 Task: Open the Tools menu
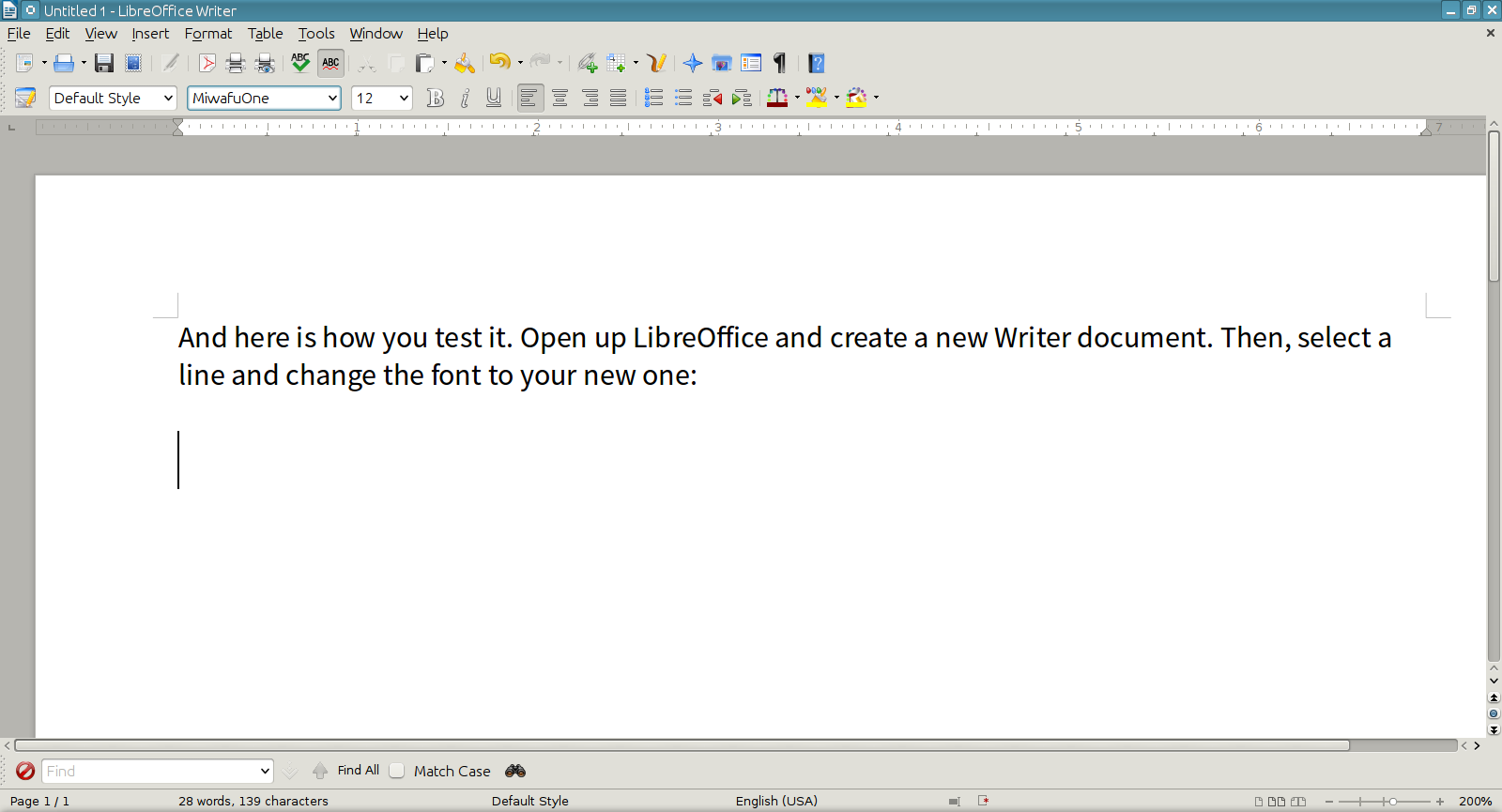[x=316, y=34]
